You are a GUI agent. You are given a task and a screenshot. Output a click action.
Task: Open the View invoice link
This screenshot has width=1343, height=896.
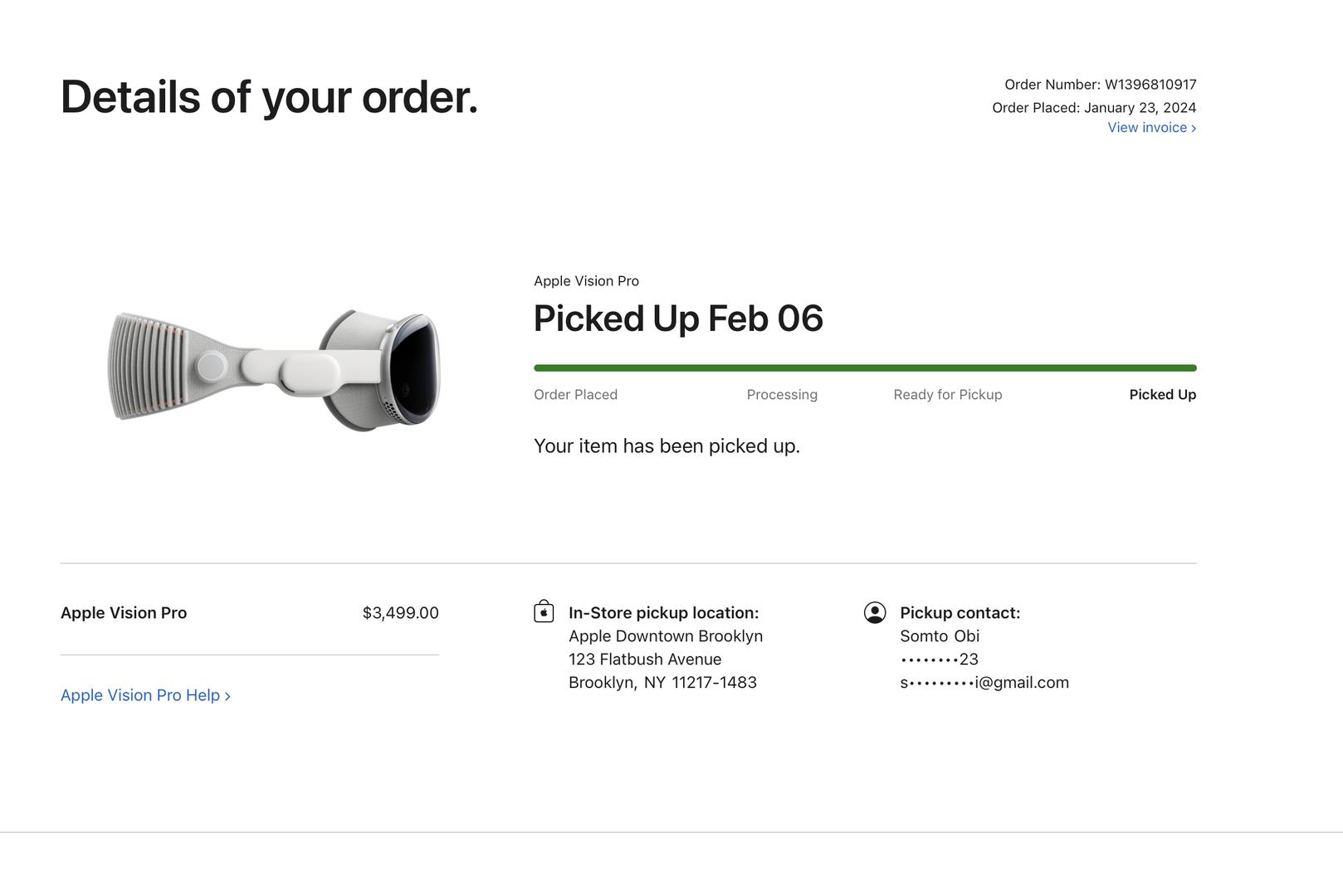coord(1151,128)
